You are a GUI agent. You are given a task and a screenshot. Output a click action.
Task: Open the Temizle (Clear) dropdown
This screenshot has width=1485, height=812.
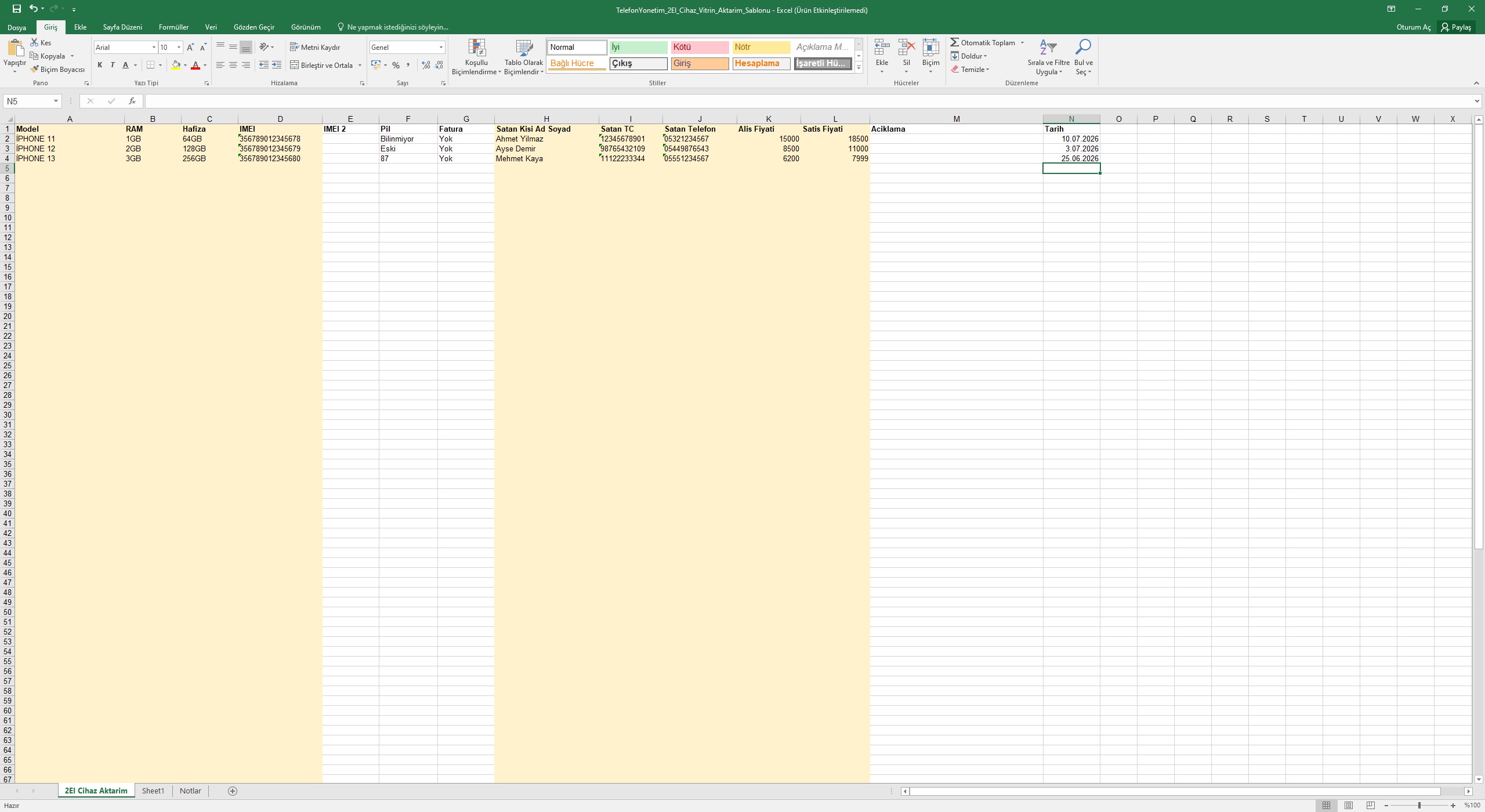pos(970,70)
